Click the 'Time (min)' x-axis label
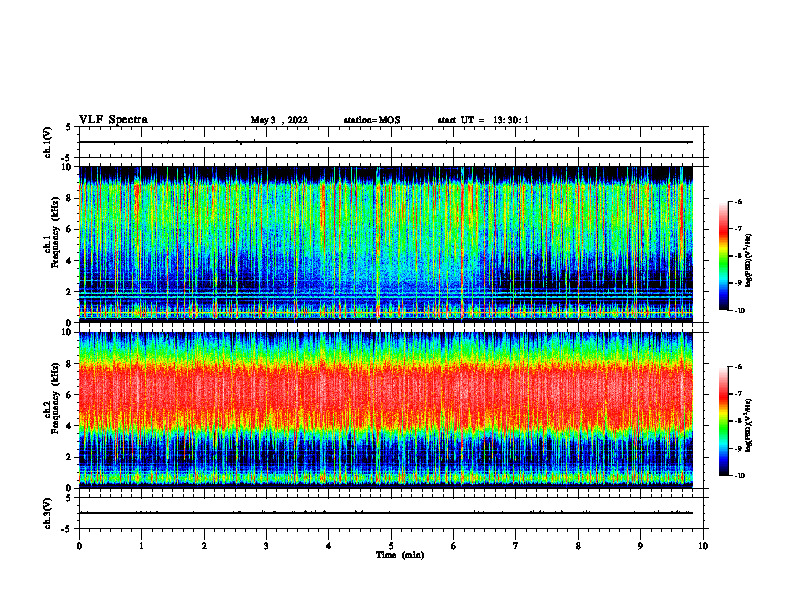 pos(400,555)
